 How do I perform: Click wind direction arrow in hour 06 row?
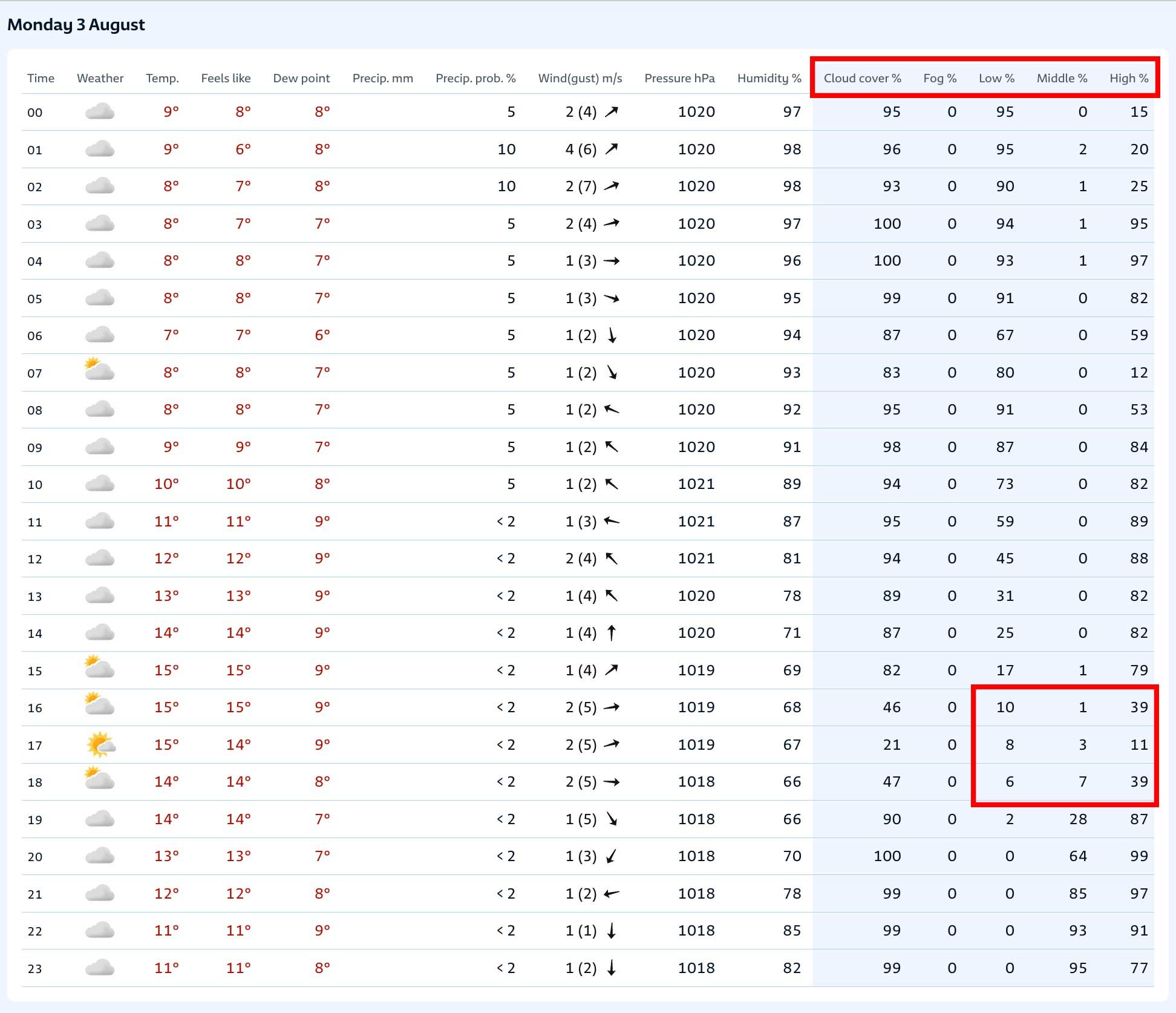click(612, 335)
